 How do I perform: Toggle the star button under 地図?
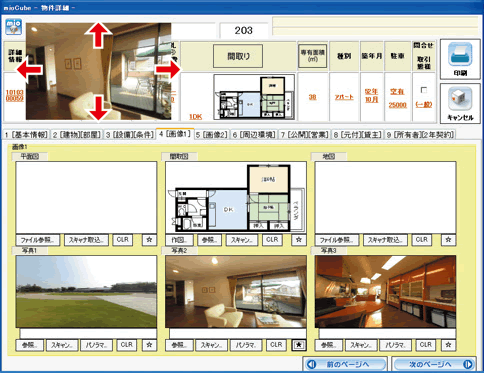(x=448, y=240)
